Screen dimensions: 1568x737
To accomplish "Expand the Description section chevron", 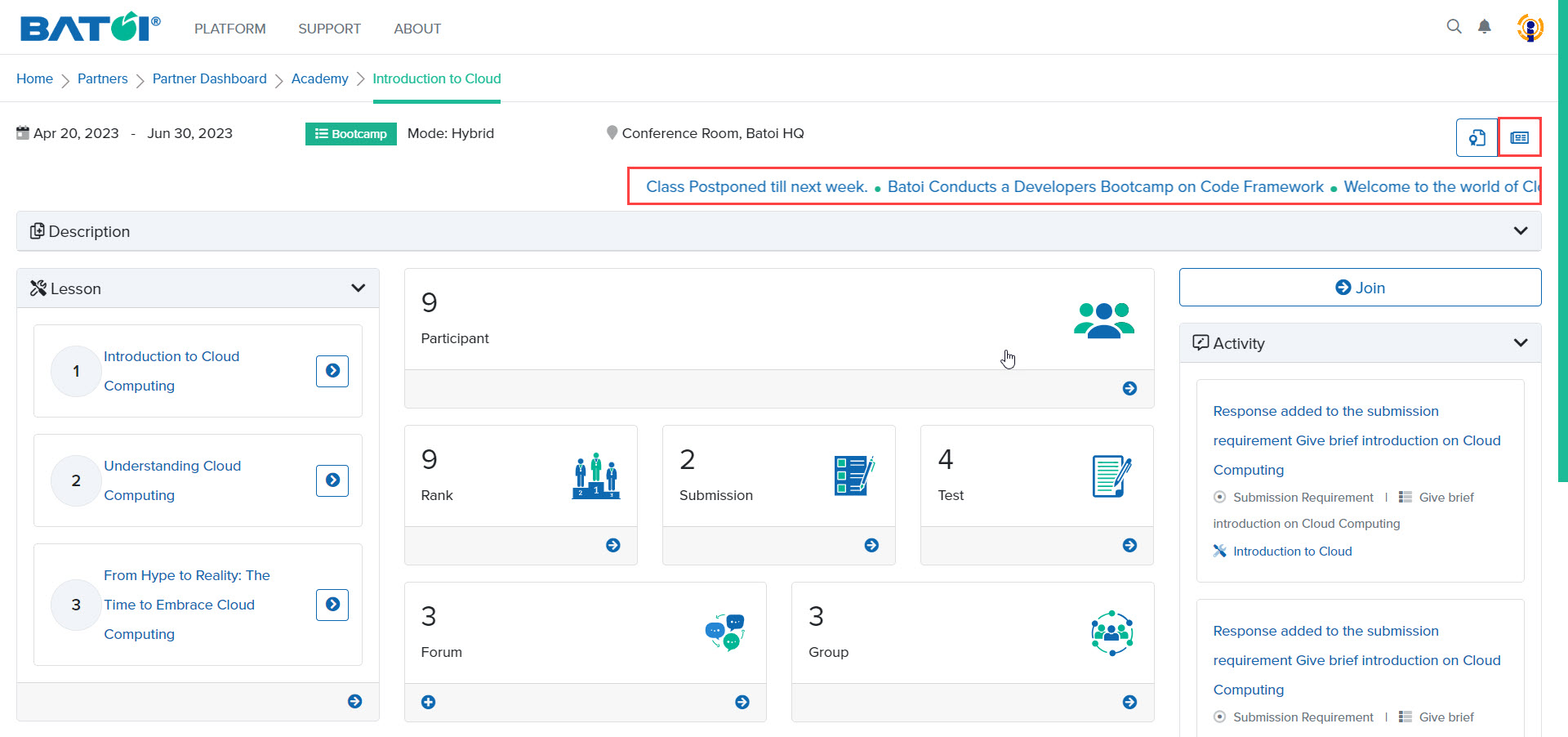I will (1520, 230).
